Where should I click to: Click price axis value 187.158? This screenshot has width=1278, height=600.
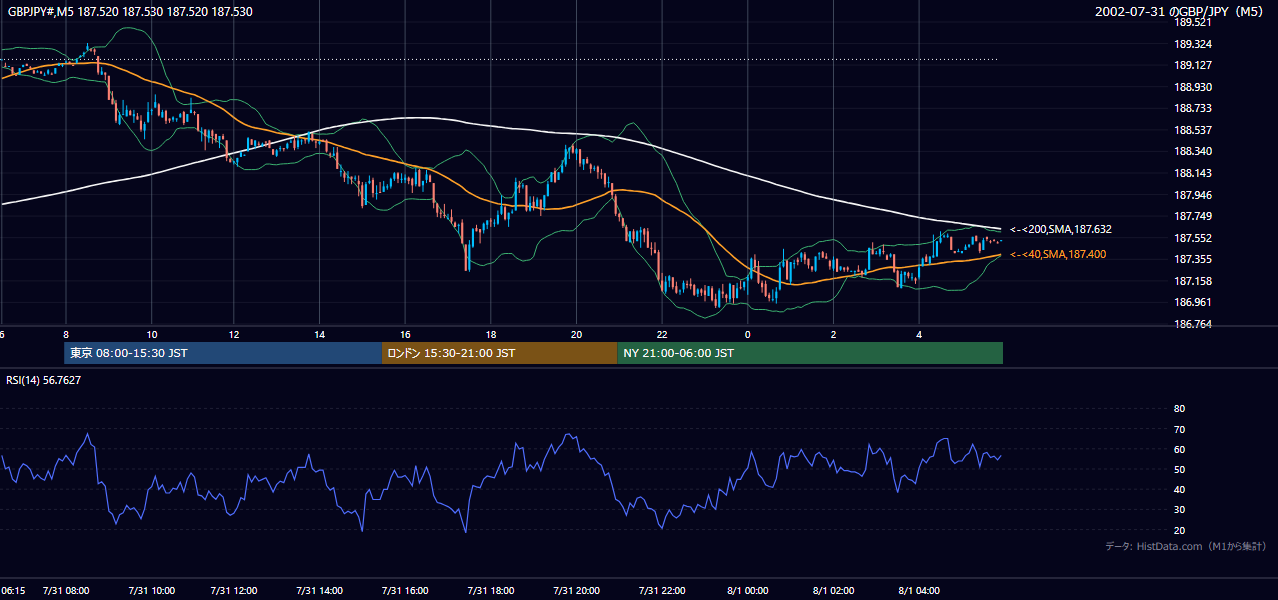coord(1193,281)
